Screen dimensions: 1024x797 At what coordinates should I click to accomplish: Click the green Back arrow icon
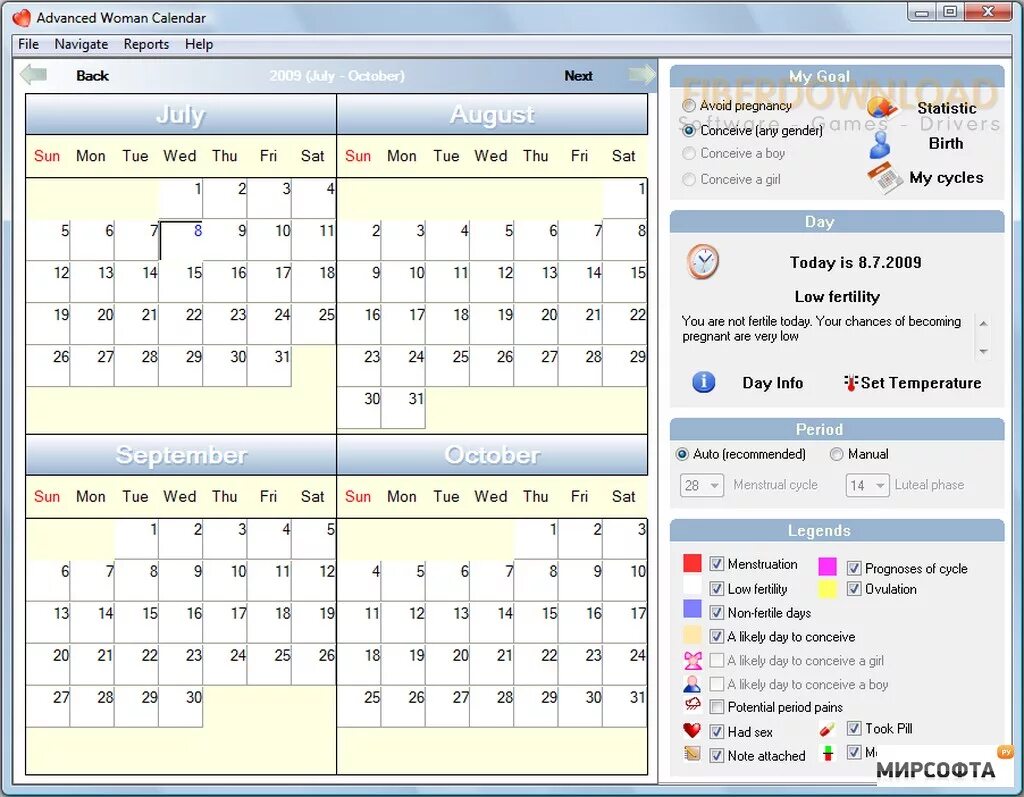[33, 75]
